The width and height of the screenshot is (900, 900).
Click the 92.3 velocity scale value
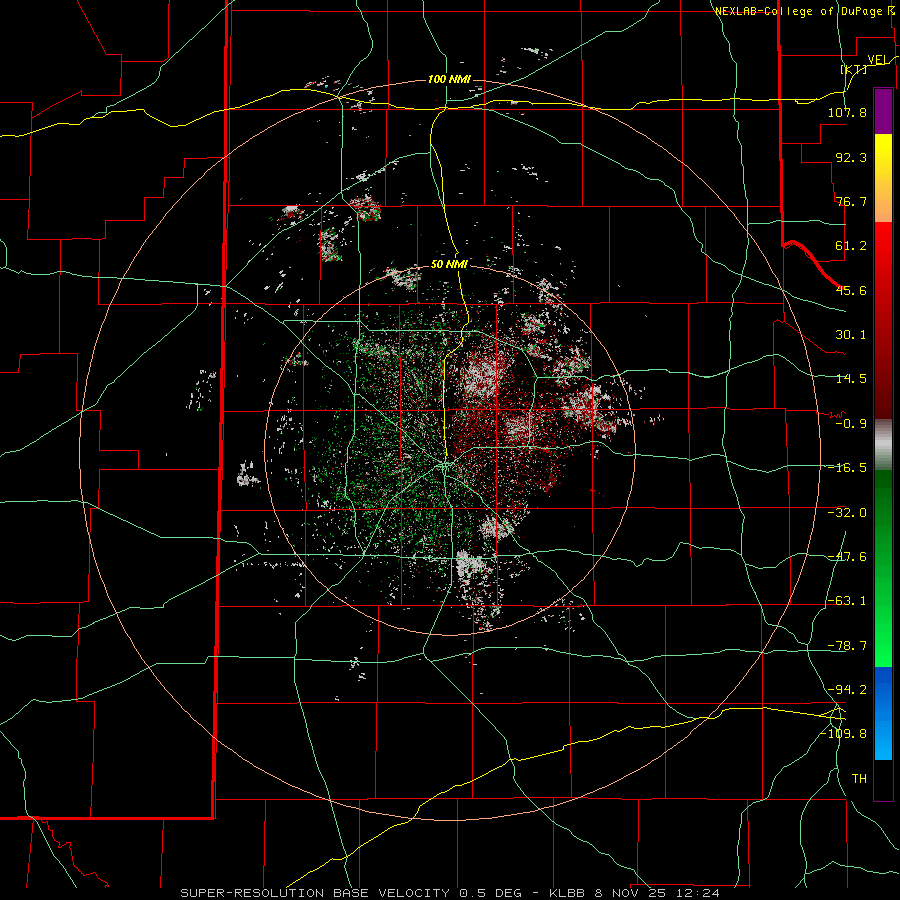click(851, 157)
